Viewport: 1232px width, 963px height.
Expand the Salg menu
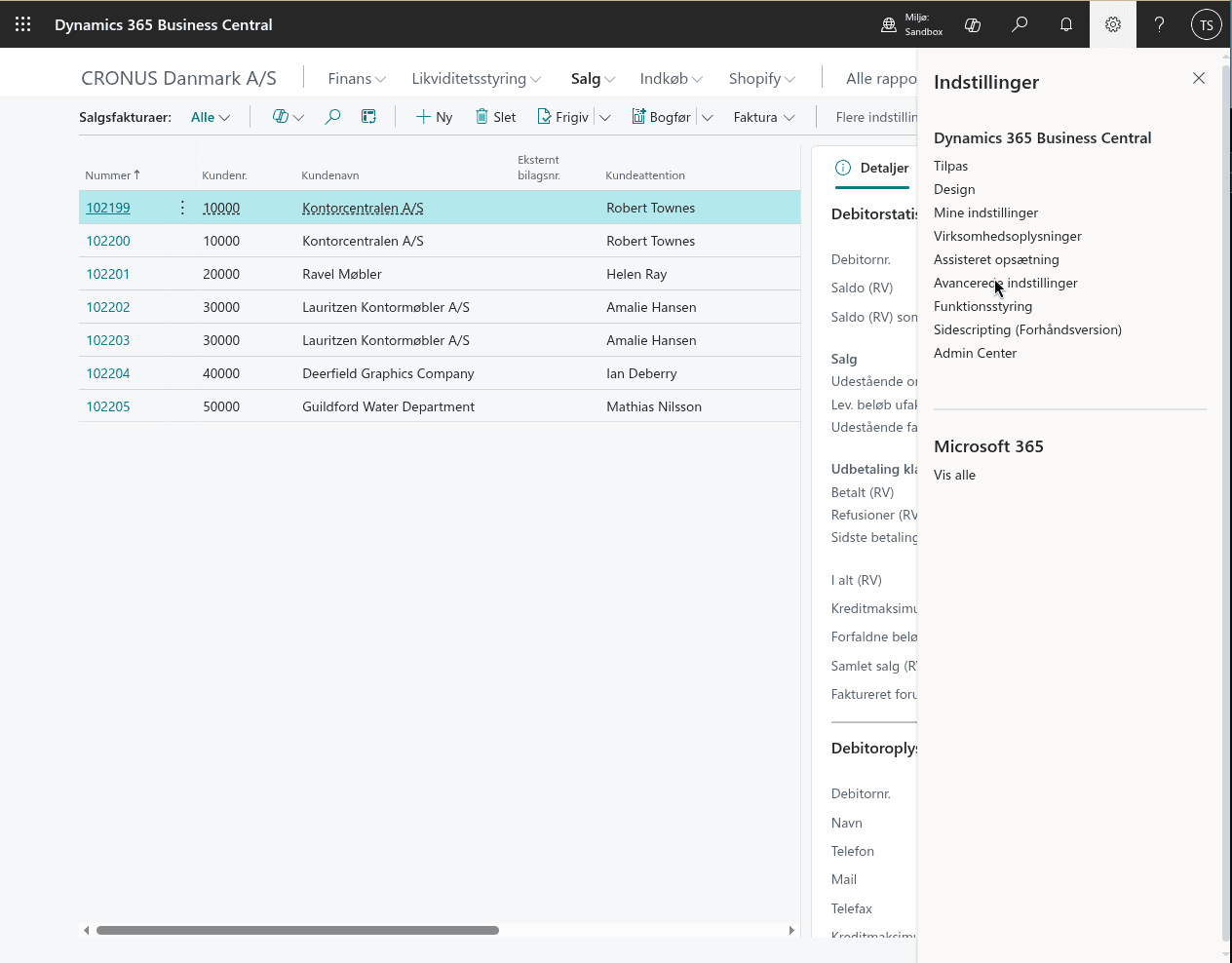point(593,79)
